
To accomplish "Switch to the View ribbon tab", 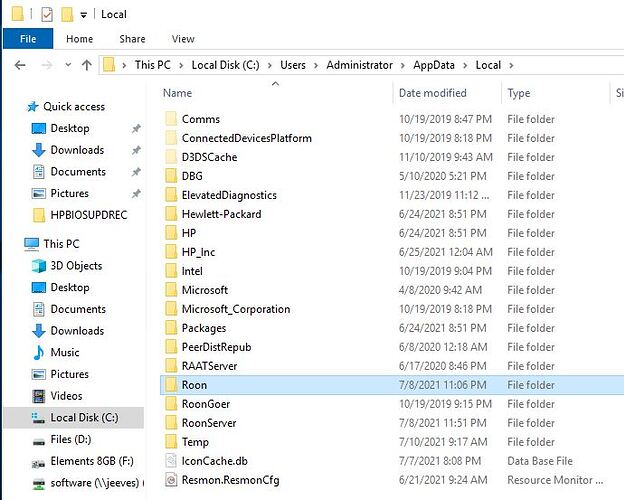I will pyautogui.click(x=183, y=39).
